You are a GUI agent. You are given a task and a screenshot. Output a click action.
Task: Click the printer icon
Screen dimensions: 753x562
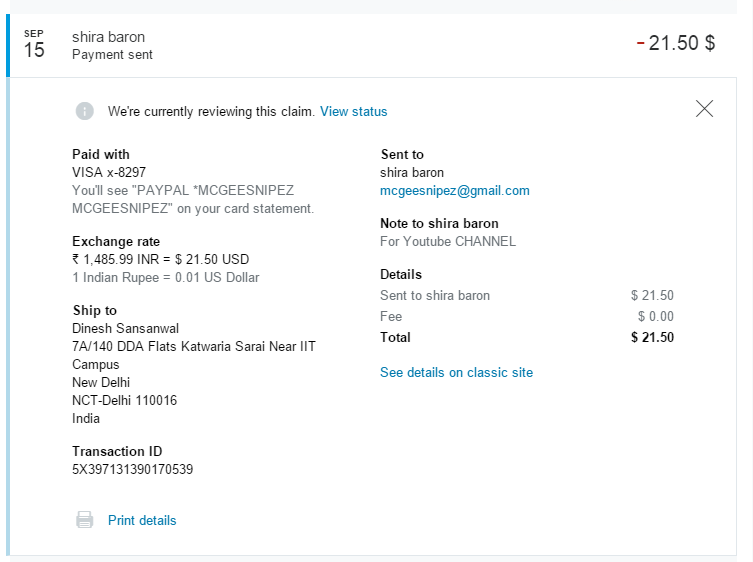point(85,520)
